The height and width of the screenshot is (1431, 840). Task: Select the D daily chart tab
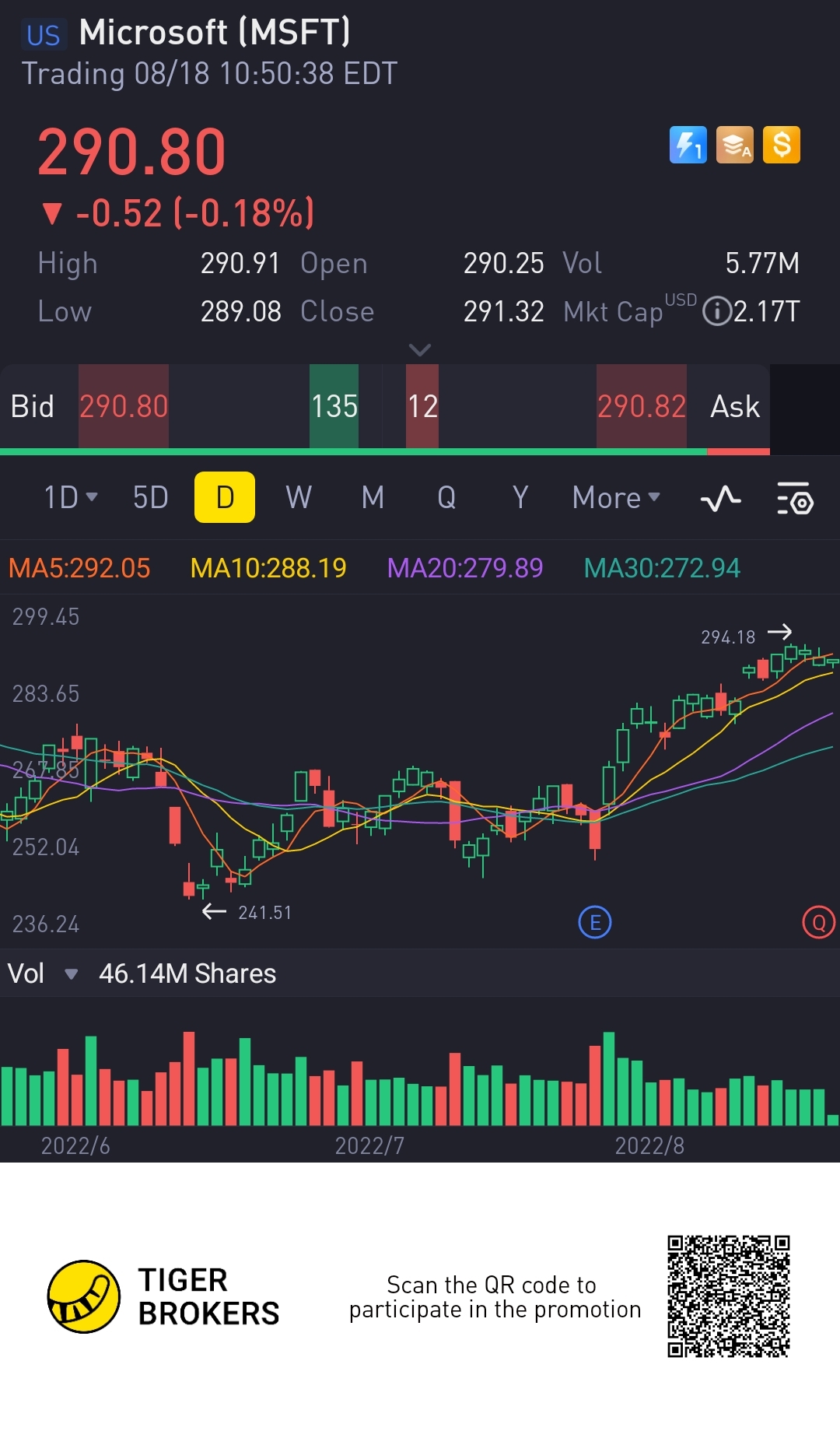(x=225, y=497)
